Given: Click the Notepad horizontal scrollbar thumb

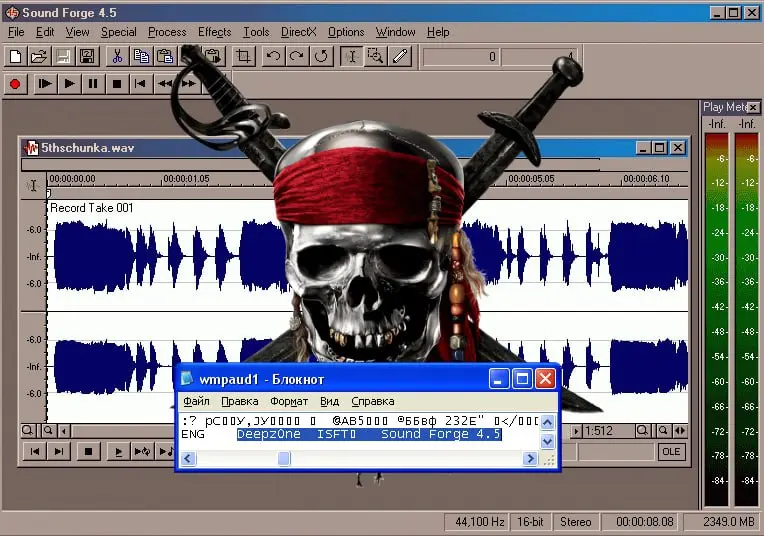Looking at the screenshot, I should pos(284,458).
